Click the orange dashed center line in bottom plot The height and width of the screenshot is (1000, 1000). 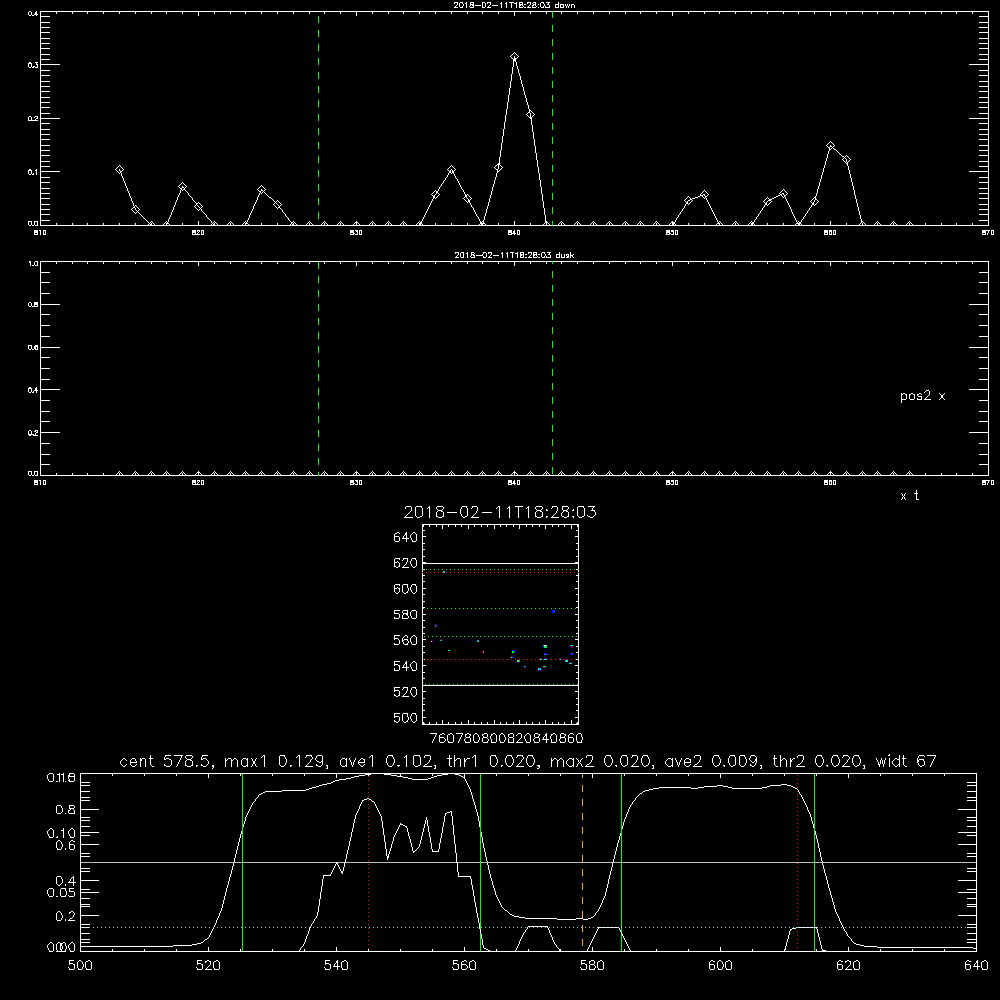click(582, 862)
